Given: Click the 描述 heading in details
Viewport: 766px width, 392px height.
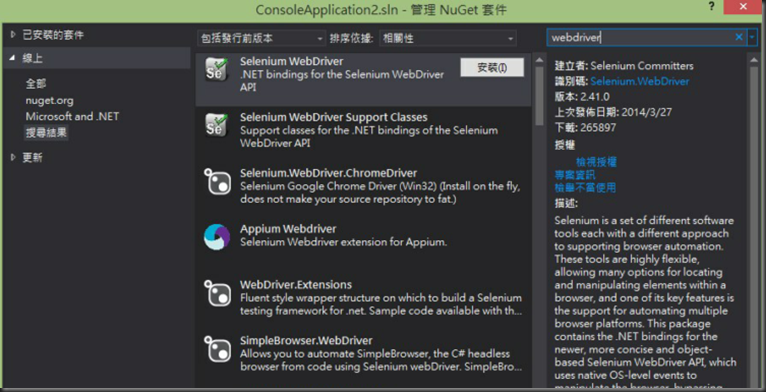Looking at the screenshot, I should [x=566, y=203].
